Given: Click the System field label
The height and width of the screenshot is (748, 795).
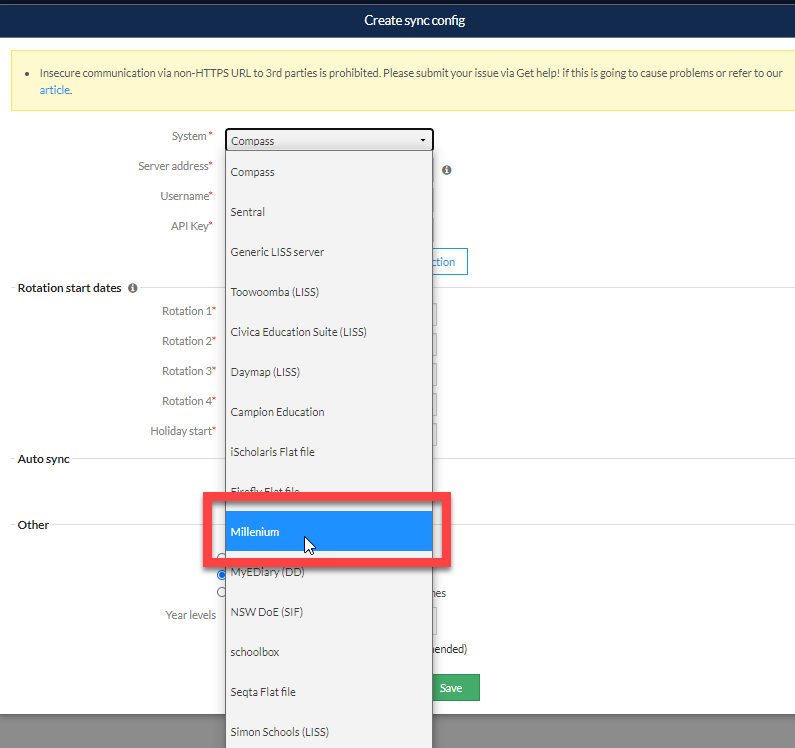Looking at the screenshot, I should (191, 136).
